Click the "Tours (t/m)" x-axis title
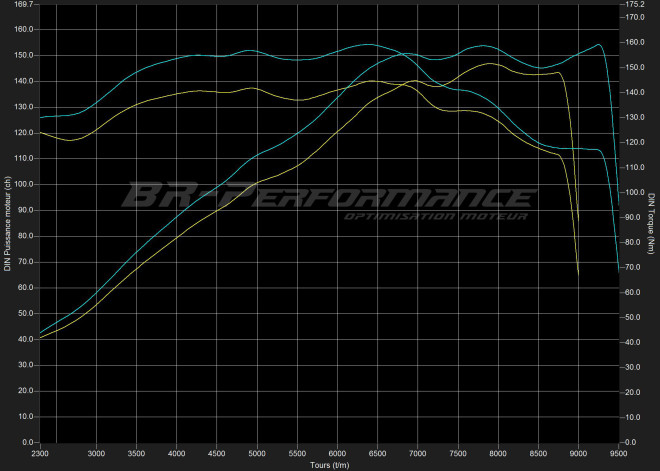The width and height of the screenshot is (660, 471). pyautogui.click(x=329, y=465)
